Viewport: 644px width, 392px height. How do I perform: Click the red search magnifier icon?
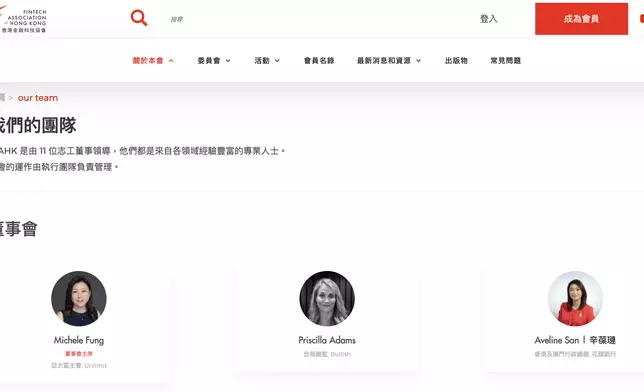(139, 18)
